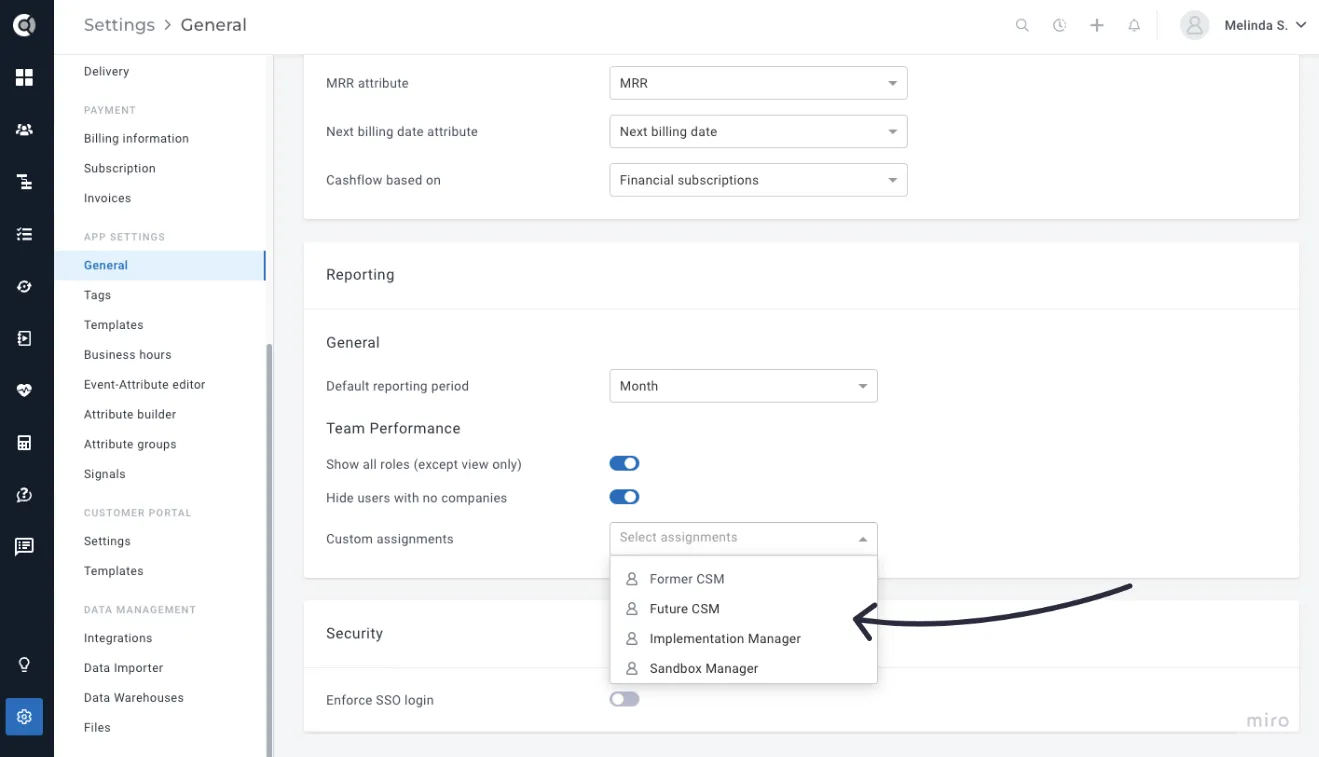Open Event-Attribute editor settings
Image resolution: width=1319 pixels, height=757 pixels.
click(x=144, y=385)
